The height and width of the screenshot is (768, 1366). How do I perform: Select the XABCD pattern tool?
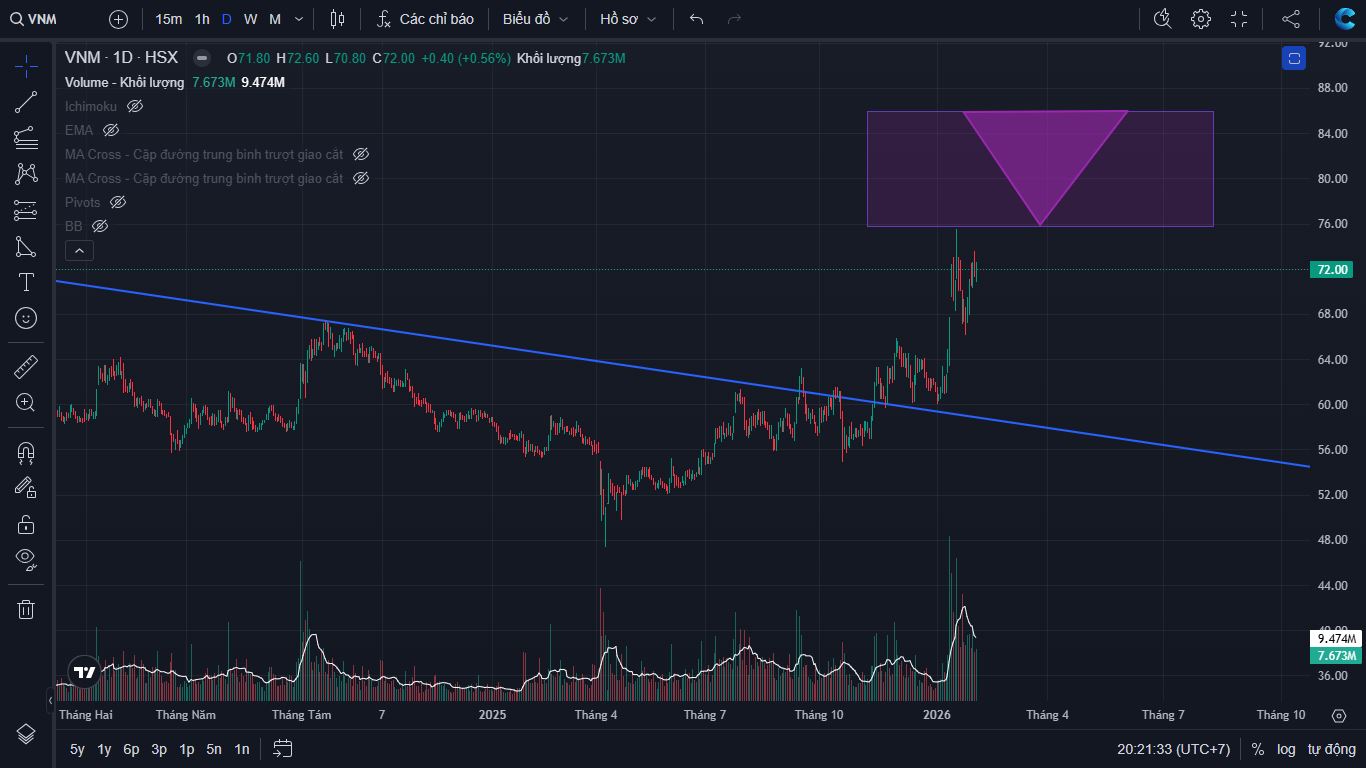pyautogui.click(x=26, y=173)
